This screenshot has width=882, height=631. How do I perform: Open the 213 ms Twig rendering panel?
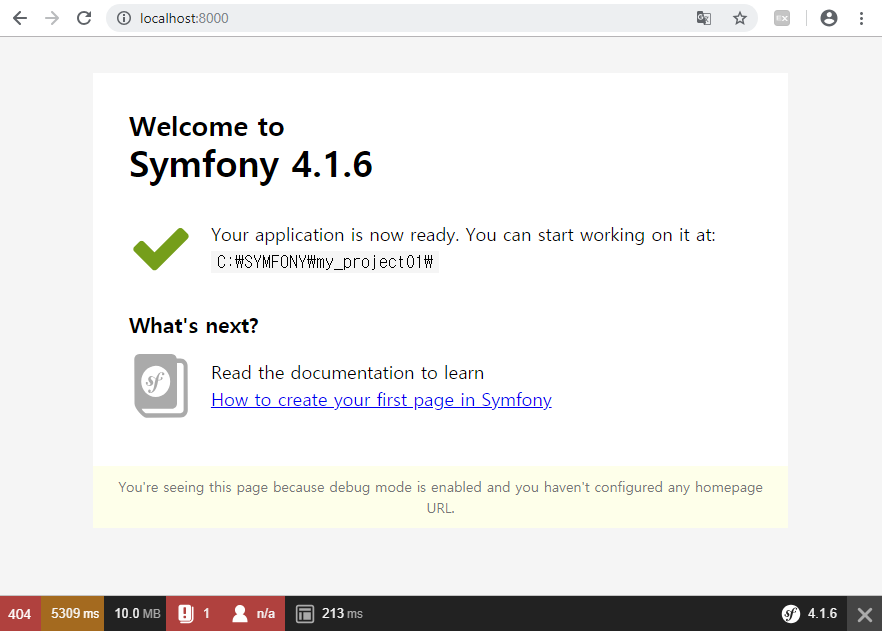(329, 613)
